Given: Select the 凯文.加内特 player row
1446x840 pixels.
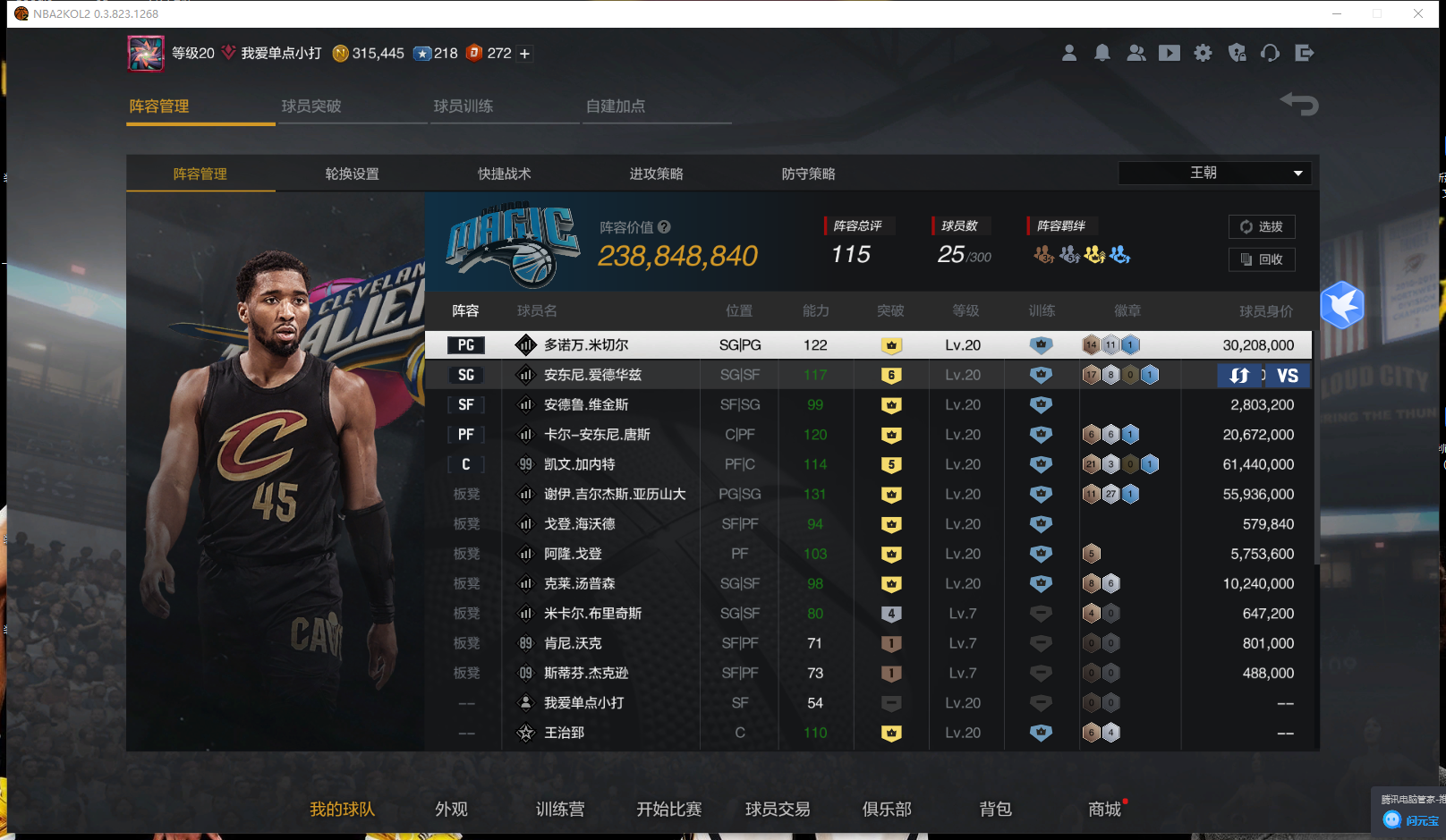Looking at the screenshot, I should (x=579, y=464).
